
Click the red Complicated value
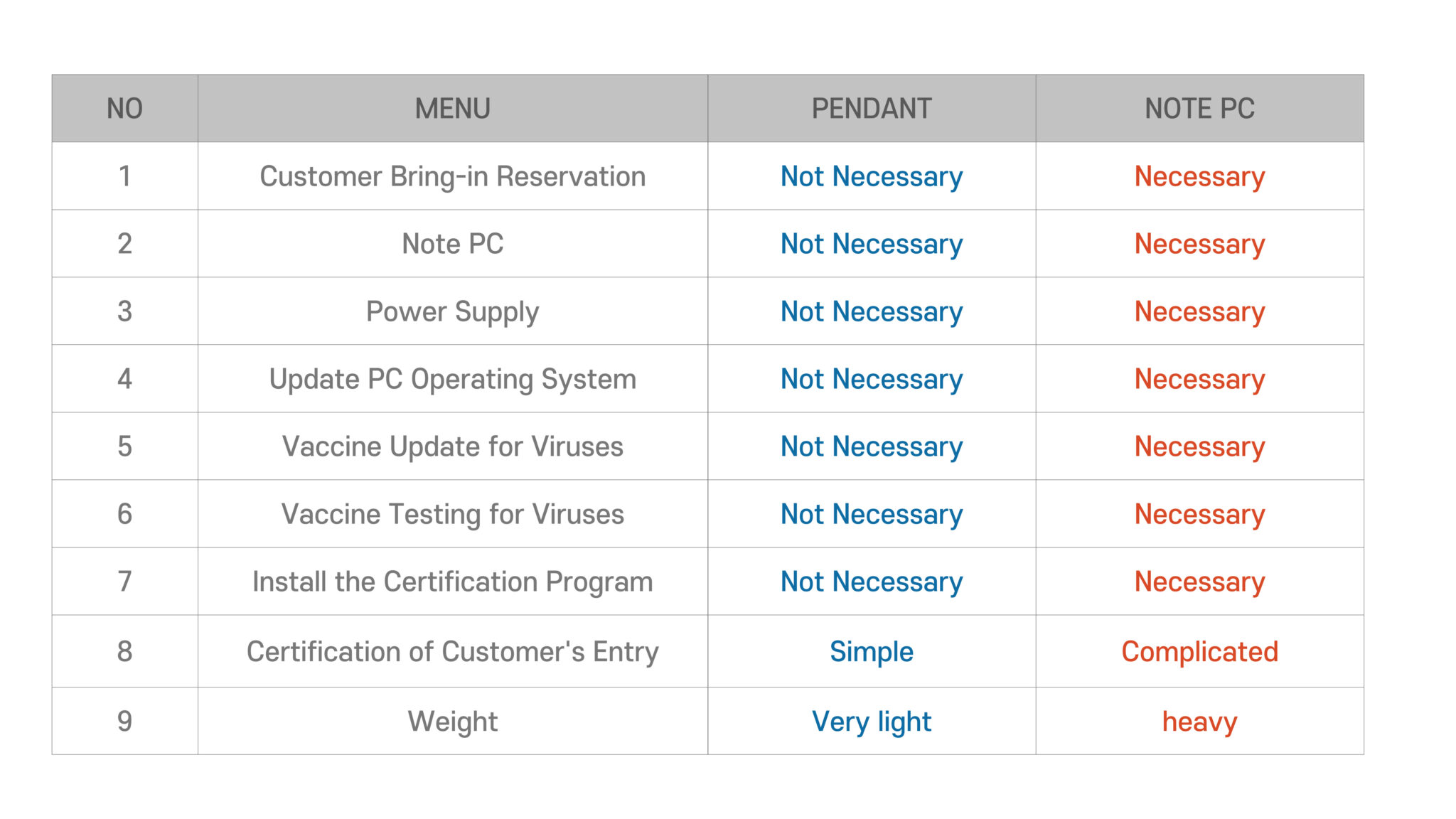coord(1199,651)
